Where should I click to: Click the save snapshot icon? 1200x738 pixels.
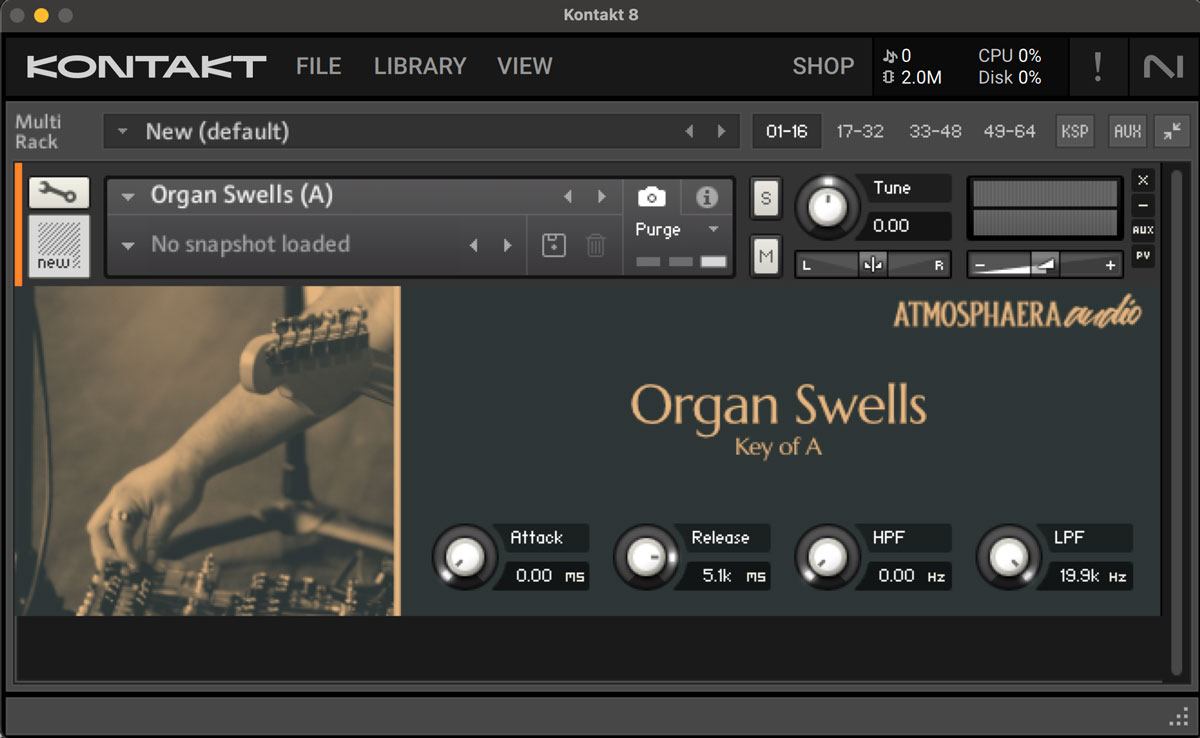click(x=553, y=245)
